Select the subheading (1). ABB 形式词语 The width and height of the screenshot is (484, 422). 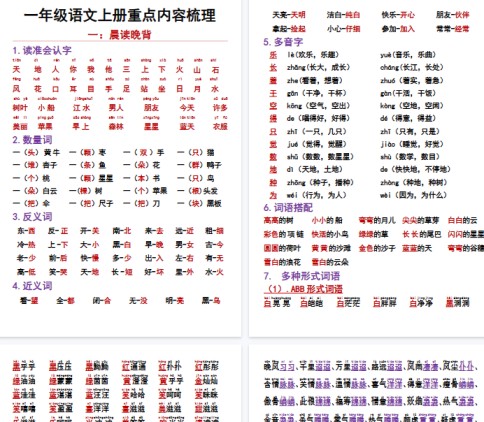[303, 289]
